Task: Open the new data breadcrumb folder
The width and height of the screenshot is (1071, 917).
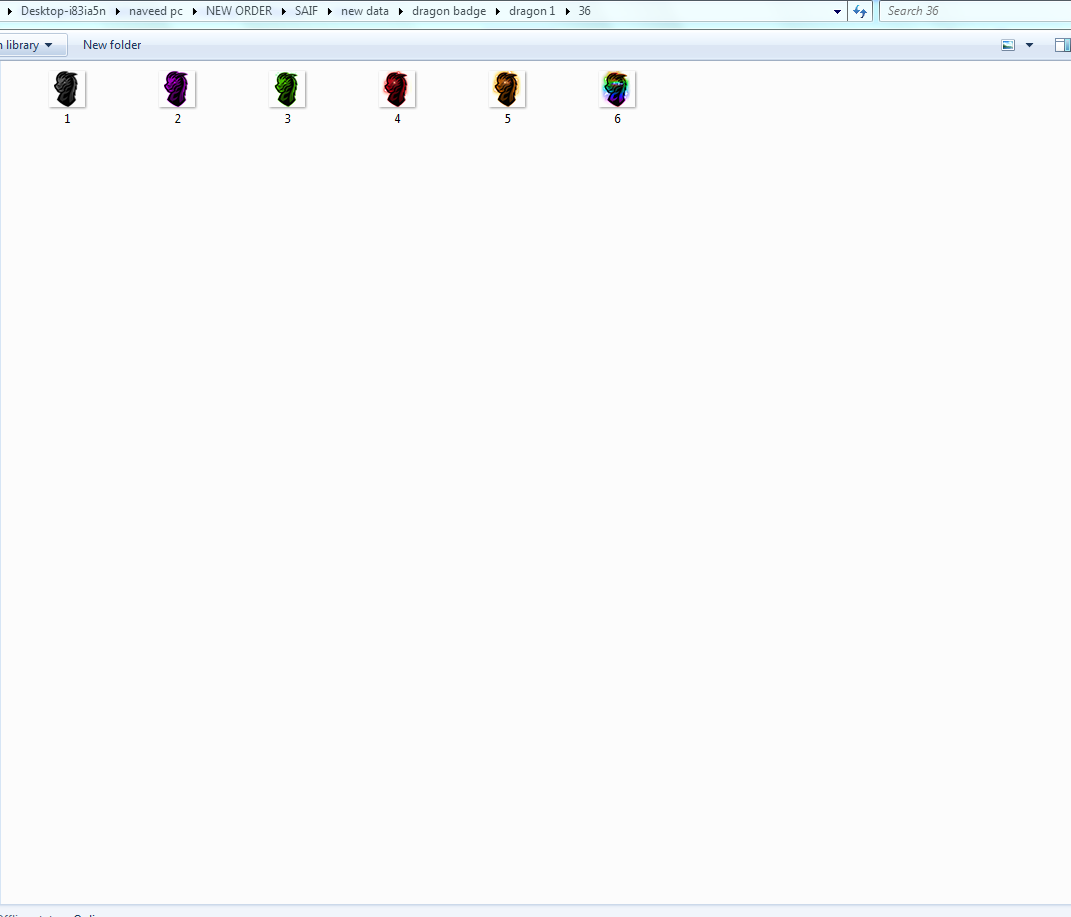Action: tap(365, 11)
